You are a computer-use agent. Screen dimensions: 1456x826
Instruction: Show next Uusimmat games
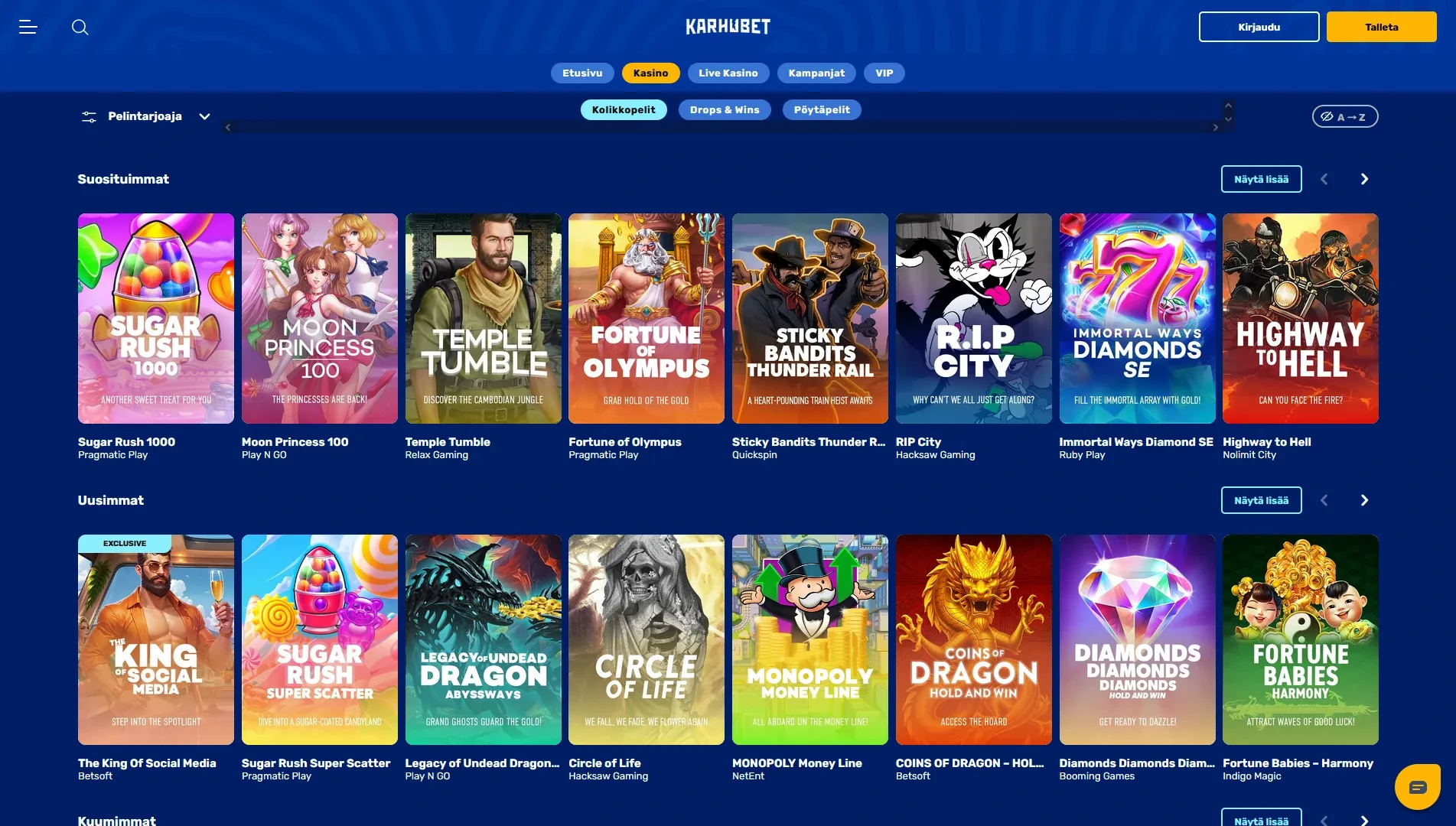click(1364, 500)
